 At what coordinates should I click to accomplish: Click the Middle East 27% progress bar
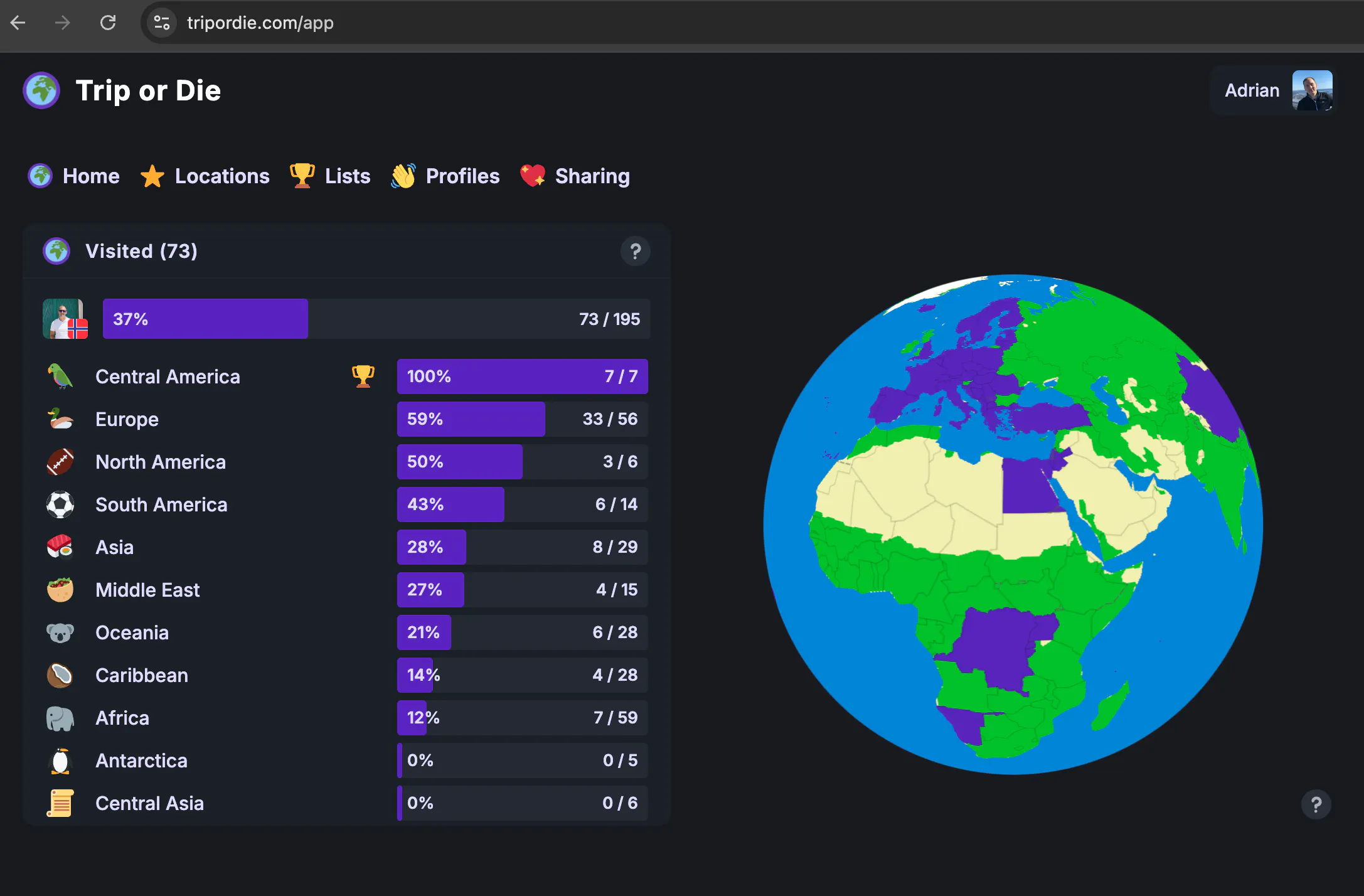(523, 590)
